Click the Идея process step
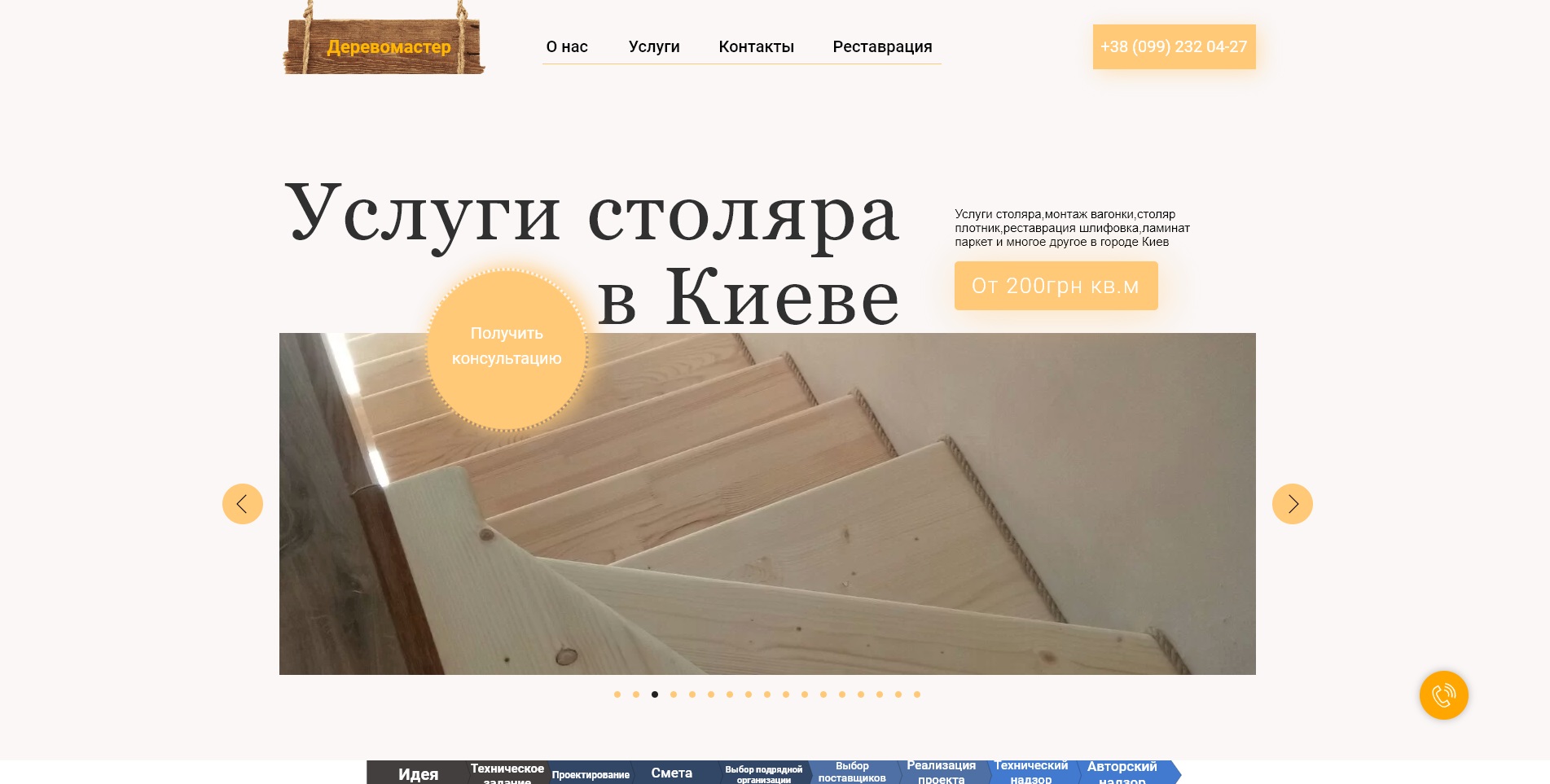1550x784 pixels. click(x=418, y=773)
